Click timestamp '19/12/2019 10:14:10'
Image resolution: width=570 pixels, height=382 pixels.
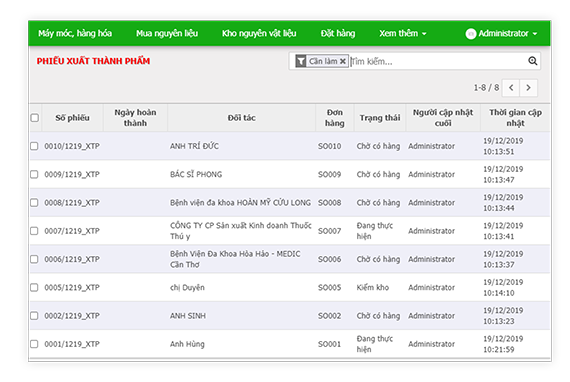503,287
